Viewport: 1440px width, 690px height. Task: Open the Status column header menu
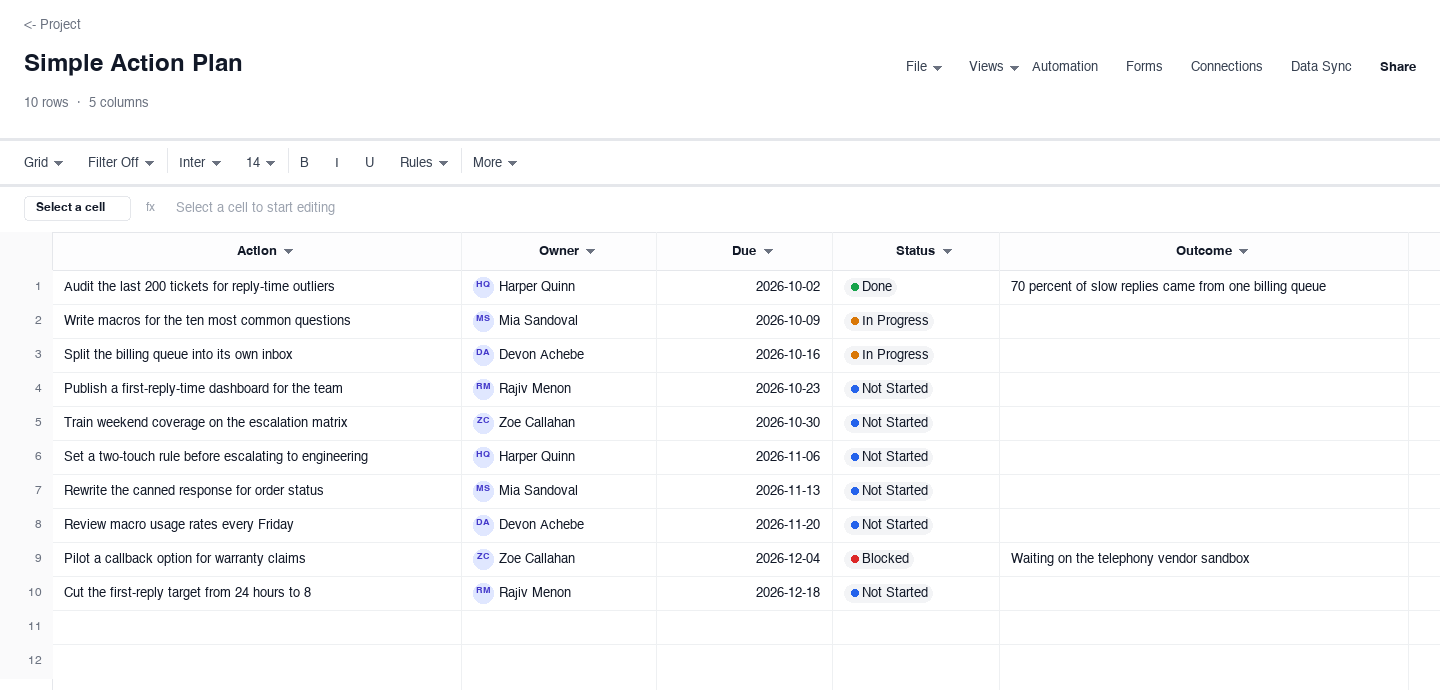point(947,252)
